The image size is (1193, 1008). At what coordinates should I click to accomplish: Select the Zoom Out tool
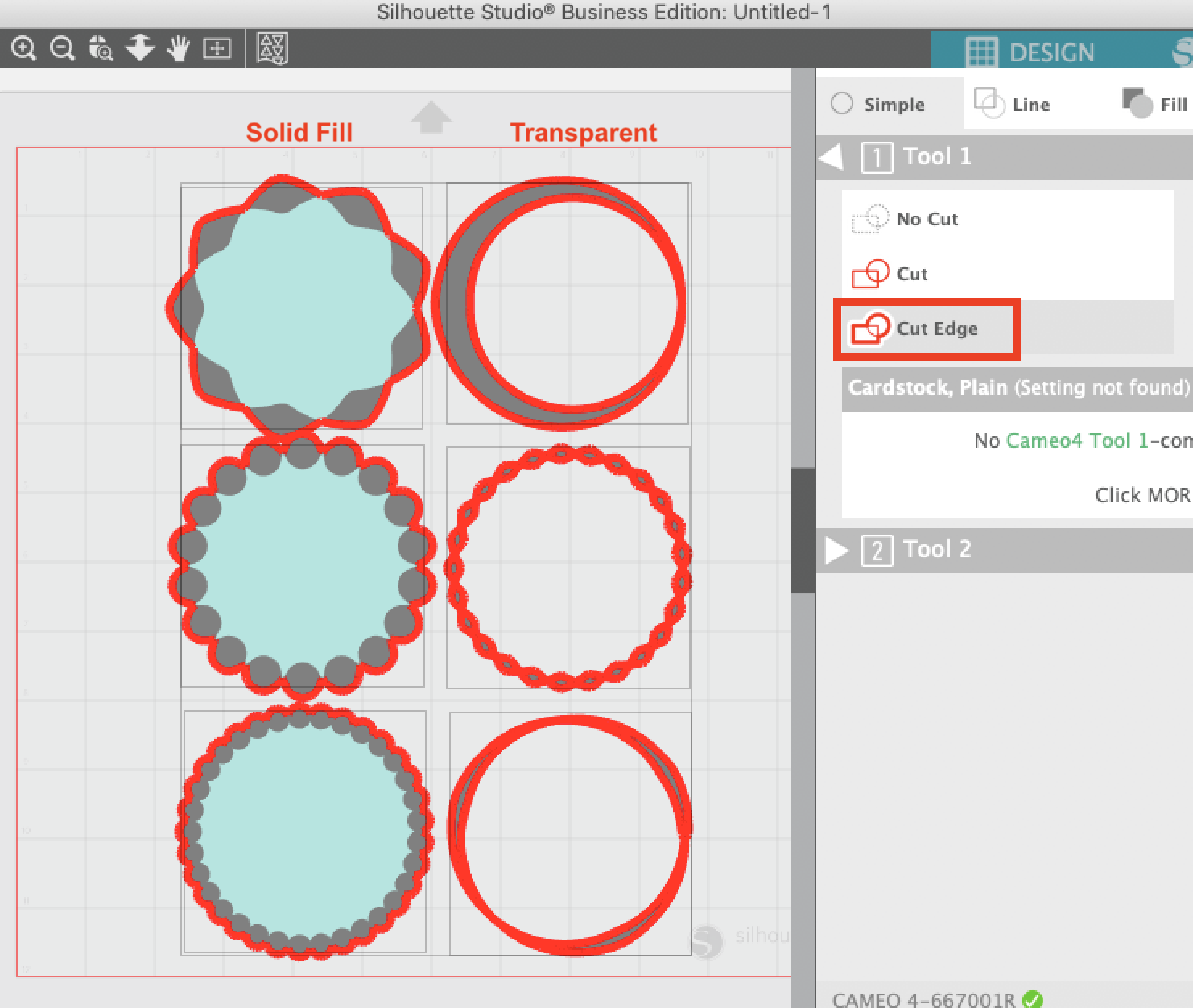pos(62,48)
